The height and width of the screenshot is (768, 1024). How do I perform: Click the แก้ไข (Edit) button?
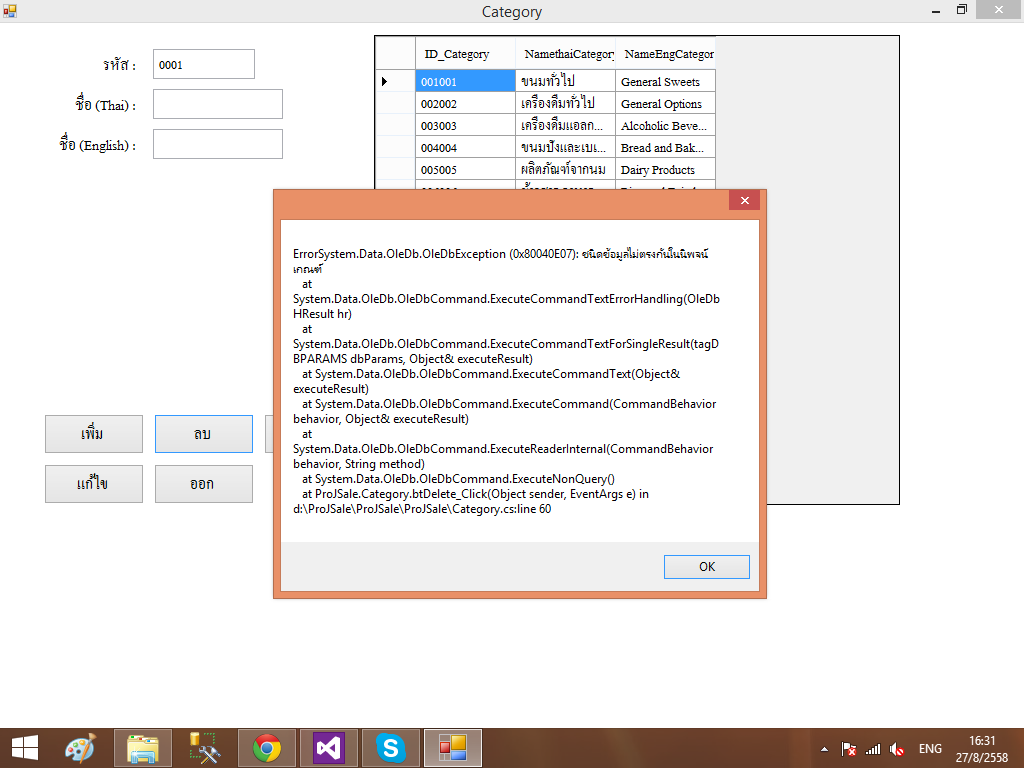(x=94, y=484)
